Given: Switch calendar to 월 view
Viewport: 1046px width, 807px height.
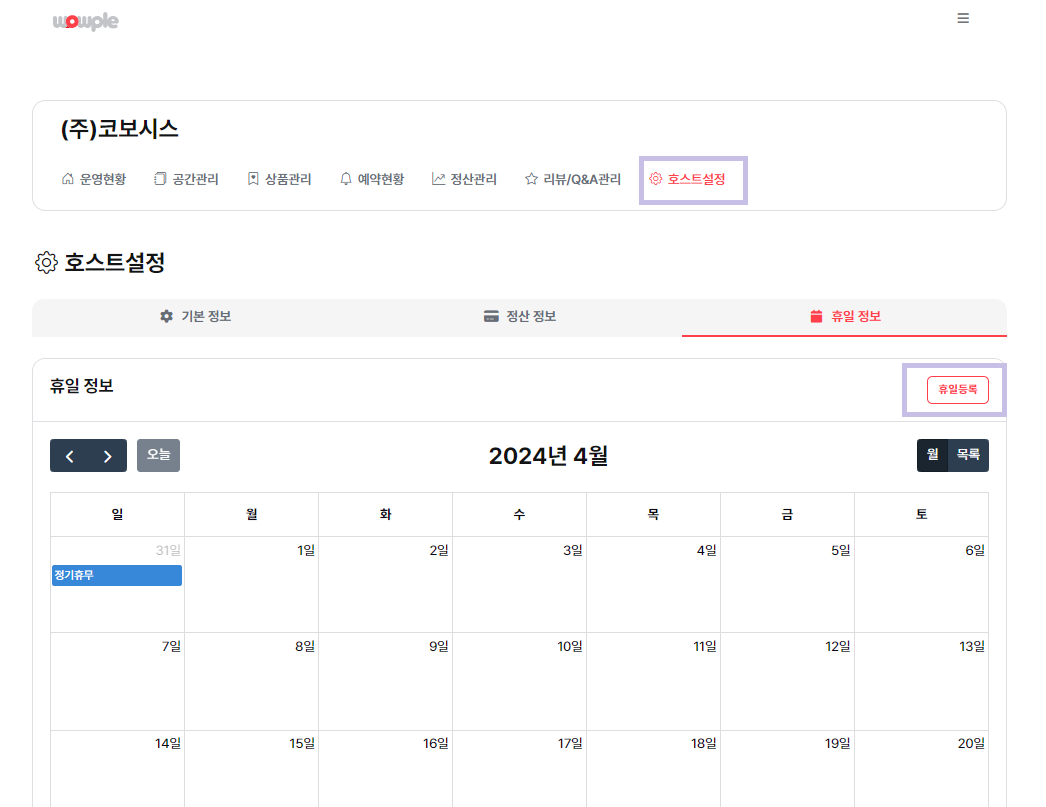Looking at the screenshot, I should (932, 455).
